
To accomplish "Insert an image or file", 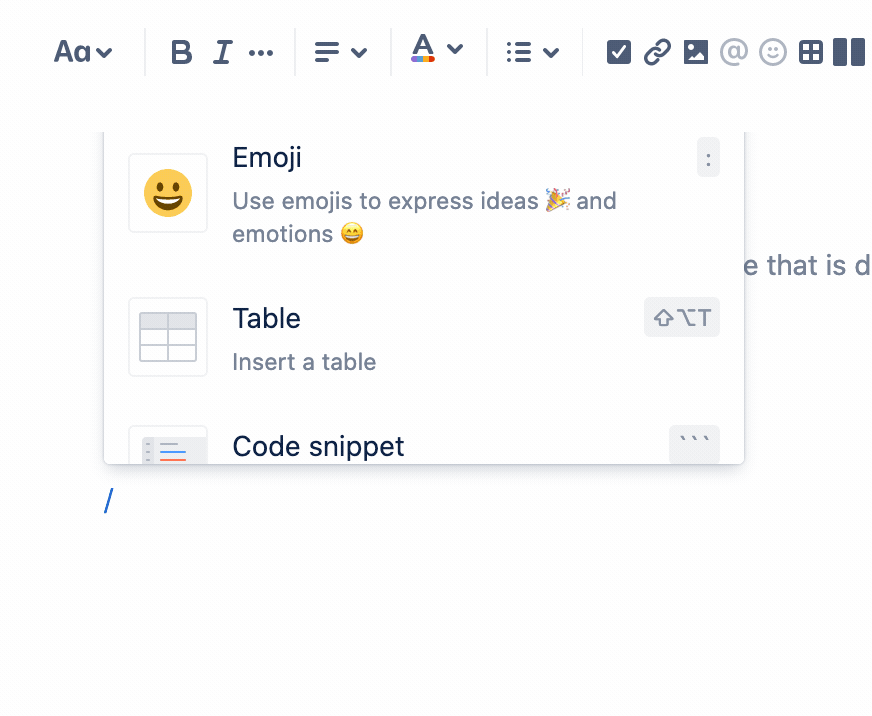I will 696,52.
